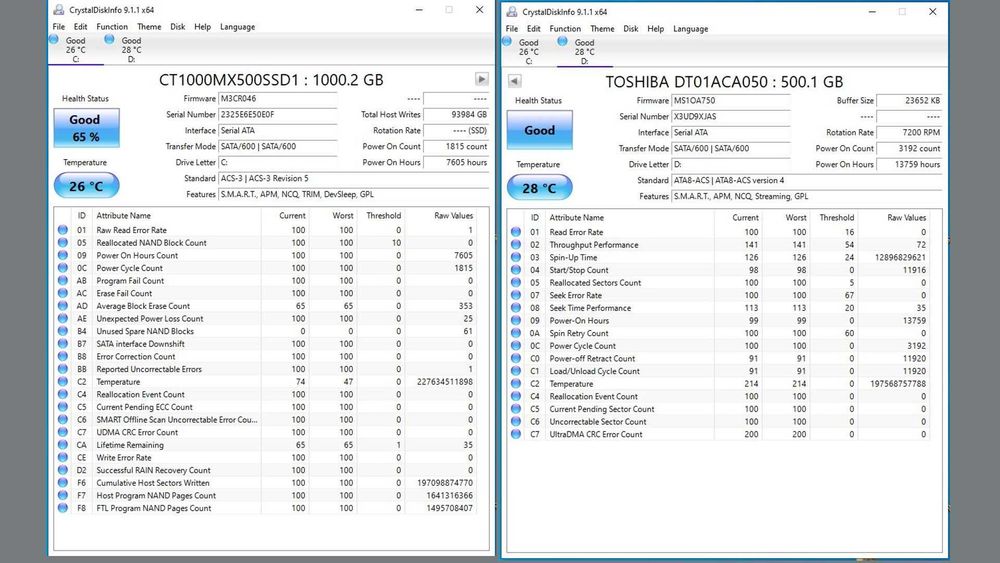The image size is (1000, 563).
Task: Click status icon for Unused Spare NAND Blocks
Action: coord(62,331)
